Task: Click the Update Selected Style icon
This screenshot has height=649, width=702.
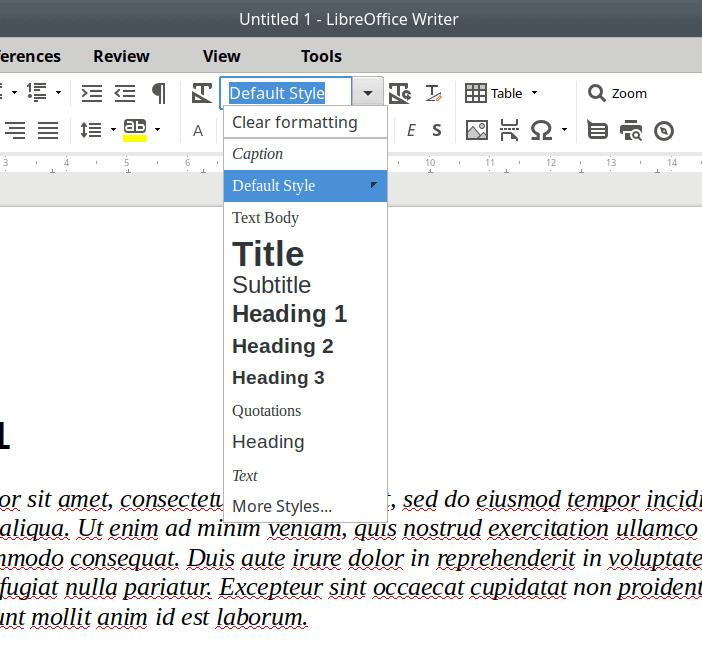Action: 399,93
